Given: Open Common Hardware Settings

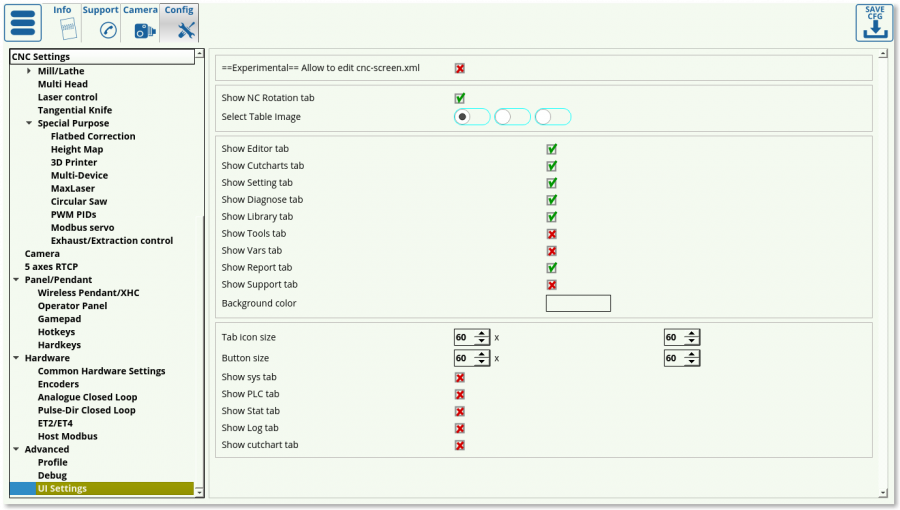Looking at the screenshot, I should coord(102,371).
